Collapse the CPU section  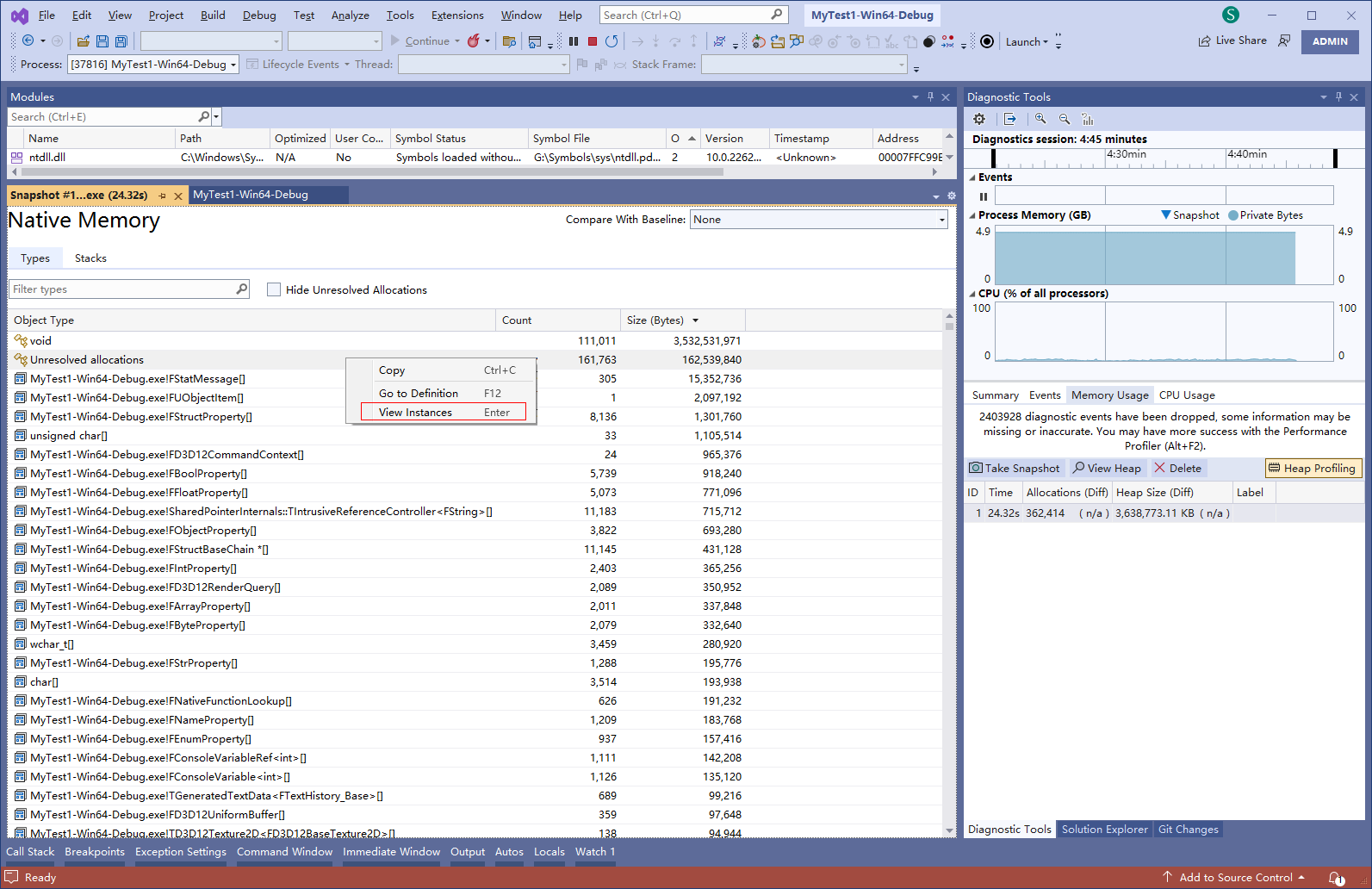972,294
